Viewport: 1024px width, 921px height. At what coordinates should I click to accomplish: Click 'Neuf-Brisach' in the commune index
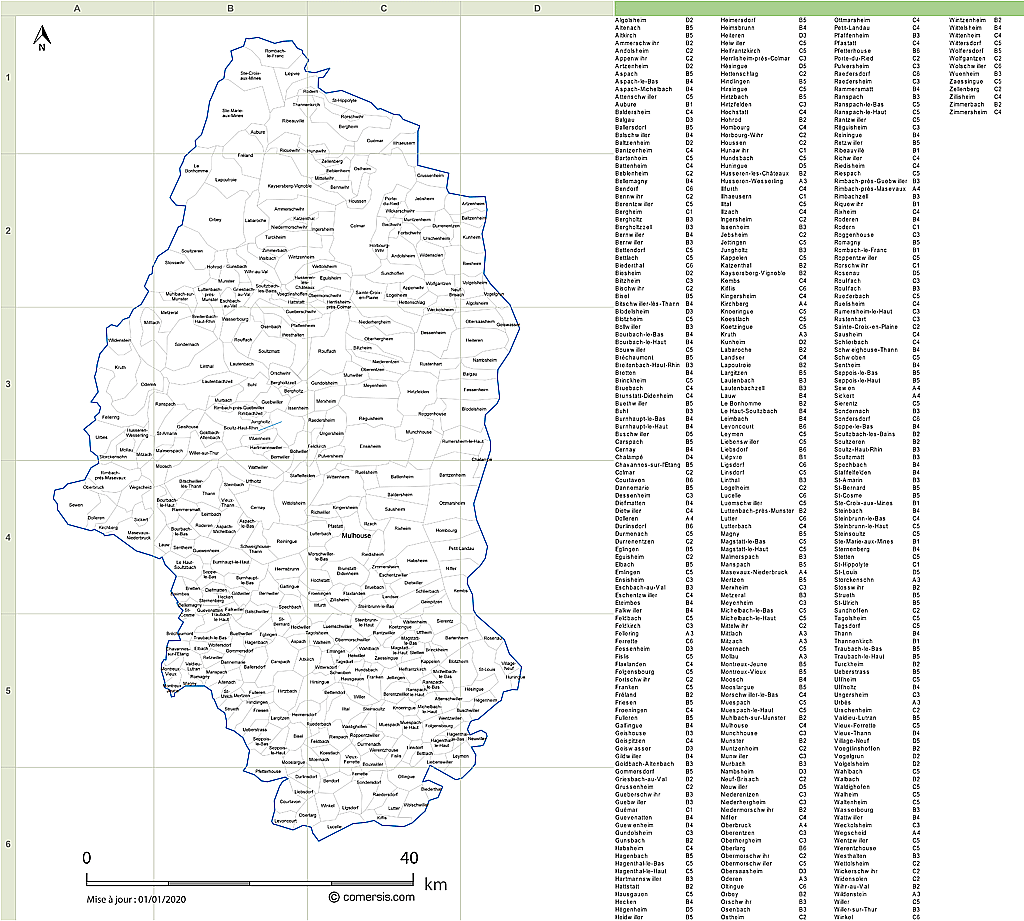point(739,779)
